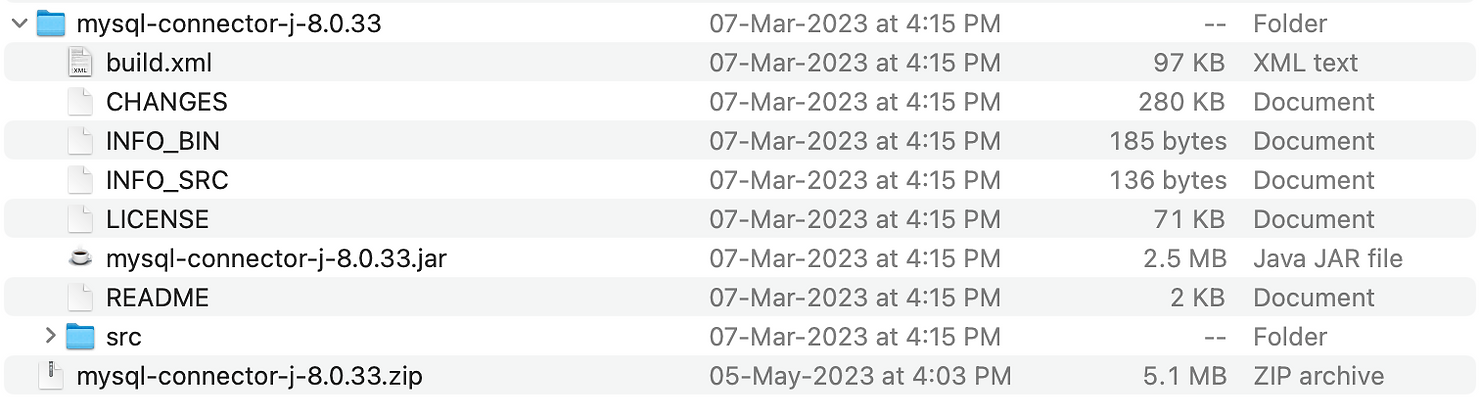Image resolution: width=1480 pixels, height=416 pixels.
Task: Click the build.xml file name
Action: pyautogui.click(x=159, y=63)
